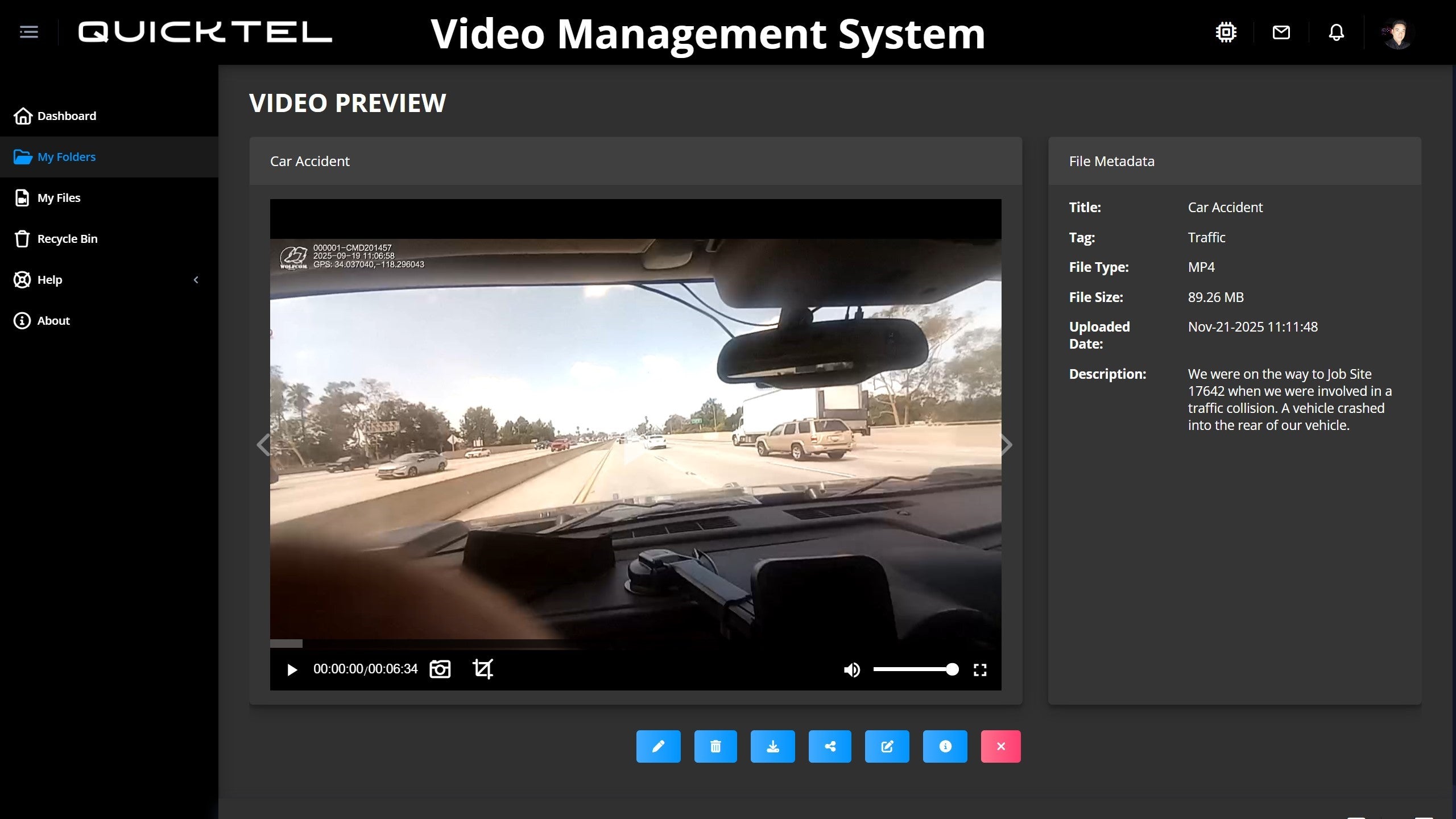Open Recycle Bin in sidebar

pyautogui.click(x=67, y=239)
